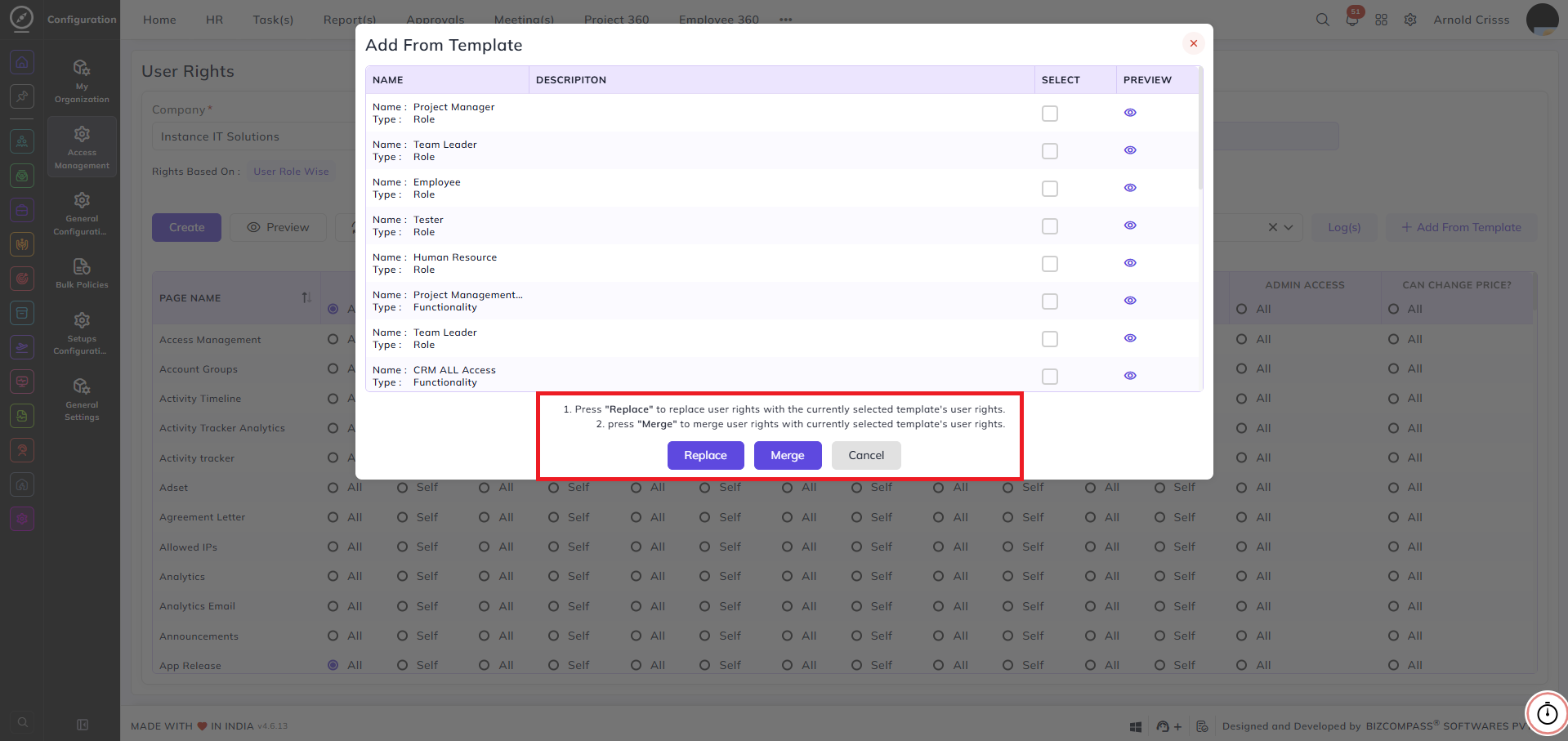Viewport: 1568px width, 741px height.
Task: Open My Organization in the sidebar
Action: 82,82
